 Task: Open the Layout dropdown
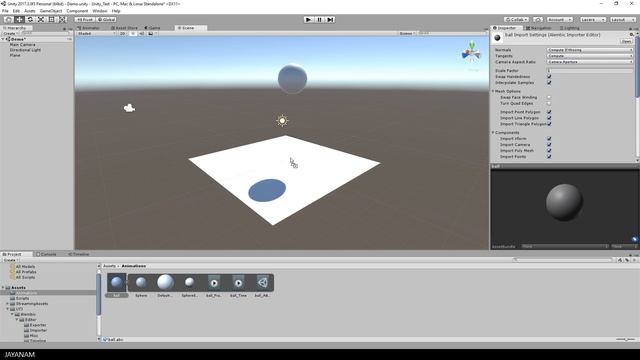[623, 20]
